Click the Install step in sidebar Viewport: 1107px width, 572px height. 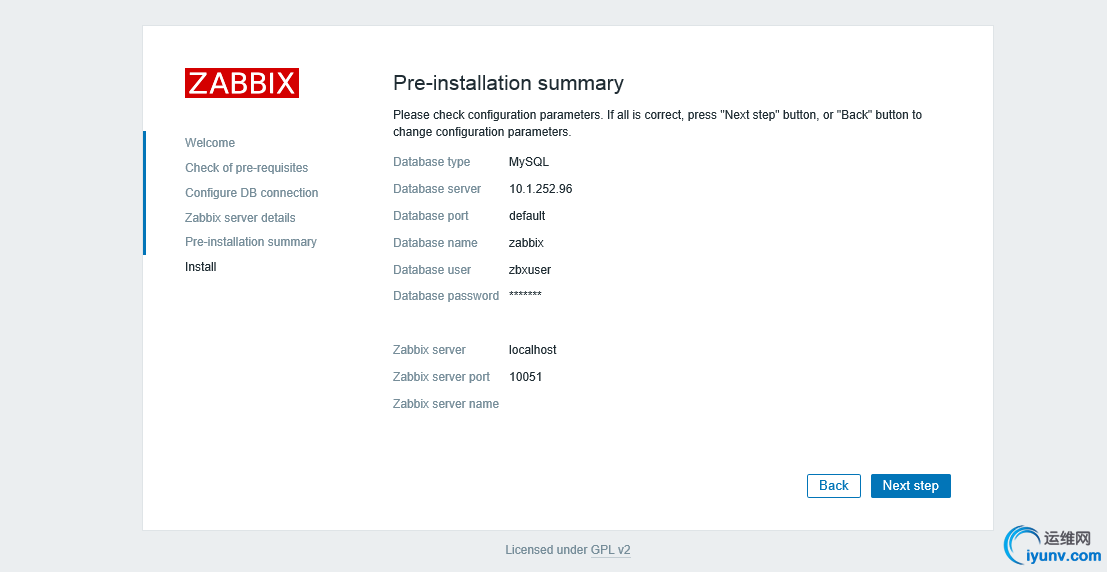pos(201,267)
